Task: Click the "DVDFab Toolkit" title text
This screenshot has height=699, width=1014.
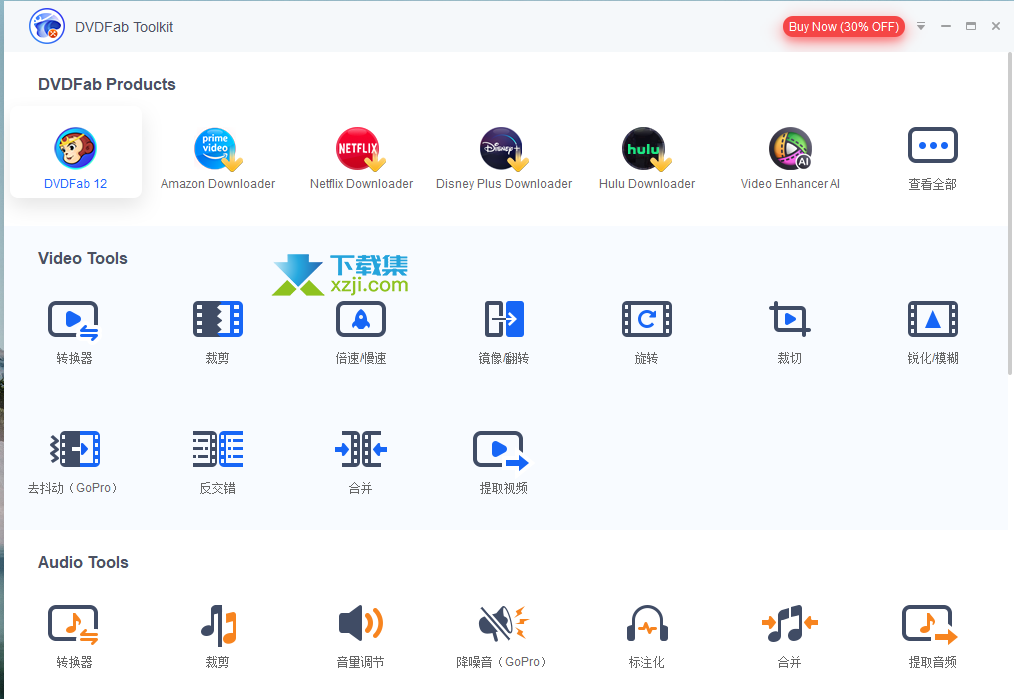Action: 124,27
